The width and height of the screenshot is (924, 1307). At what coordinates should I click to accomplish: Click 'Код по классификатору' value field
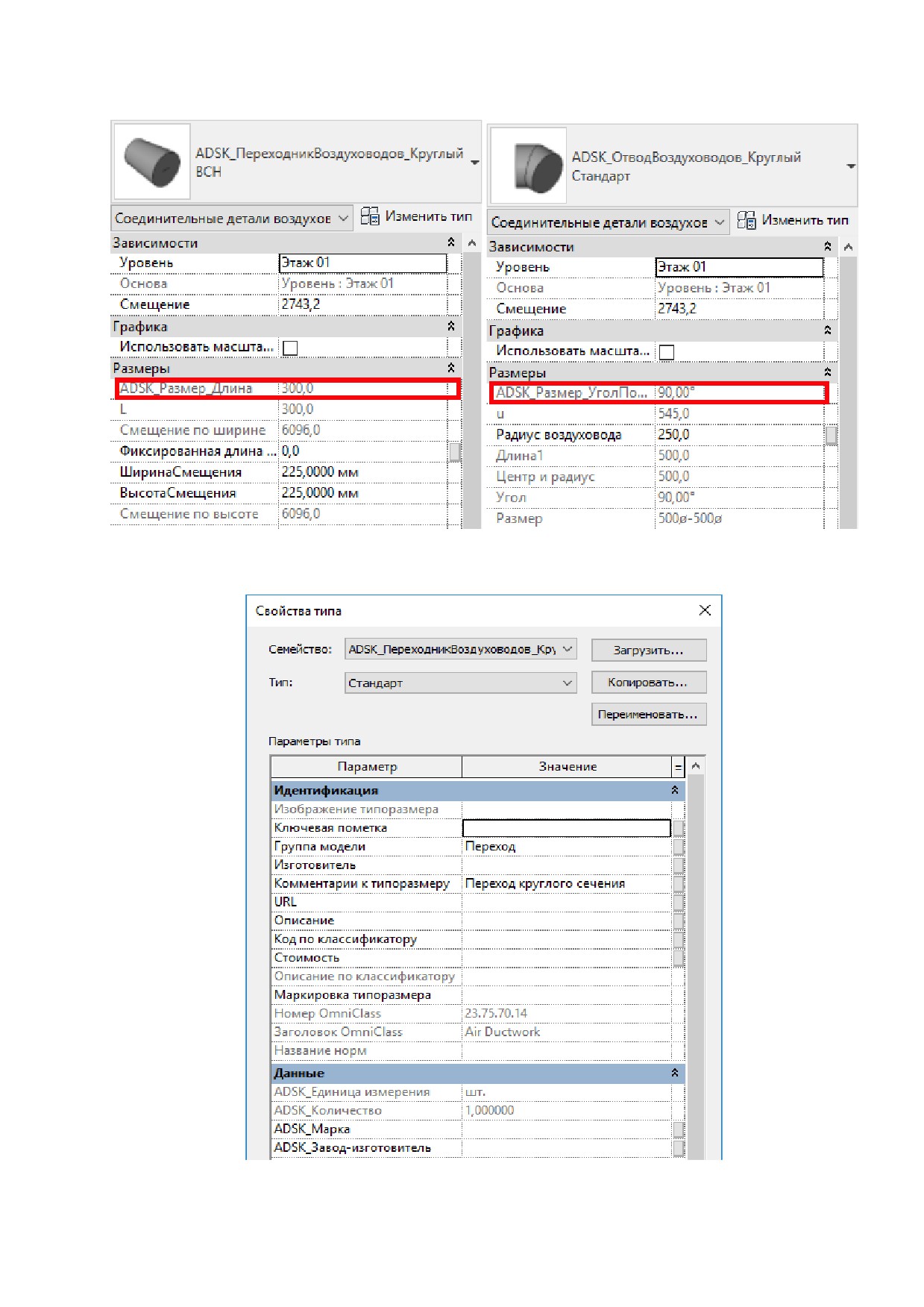click(567, 939)
